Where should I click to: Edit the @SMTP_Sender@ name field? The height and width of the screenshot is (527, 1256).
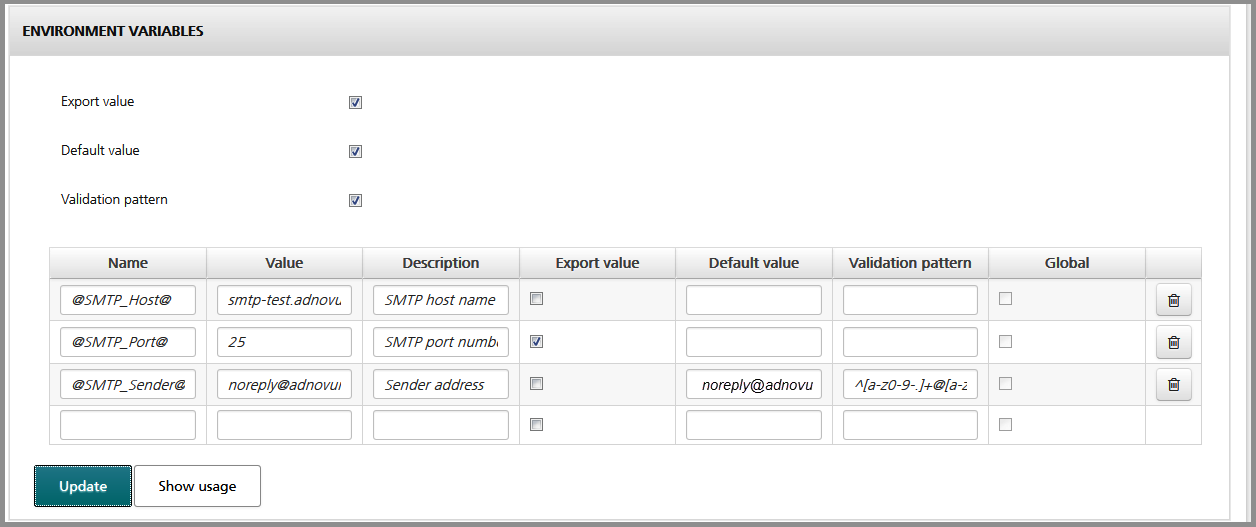point(128,384)
